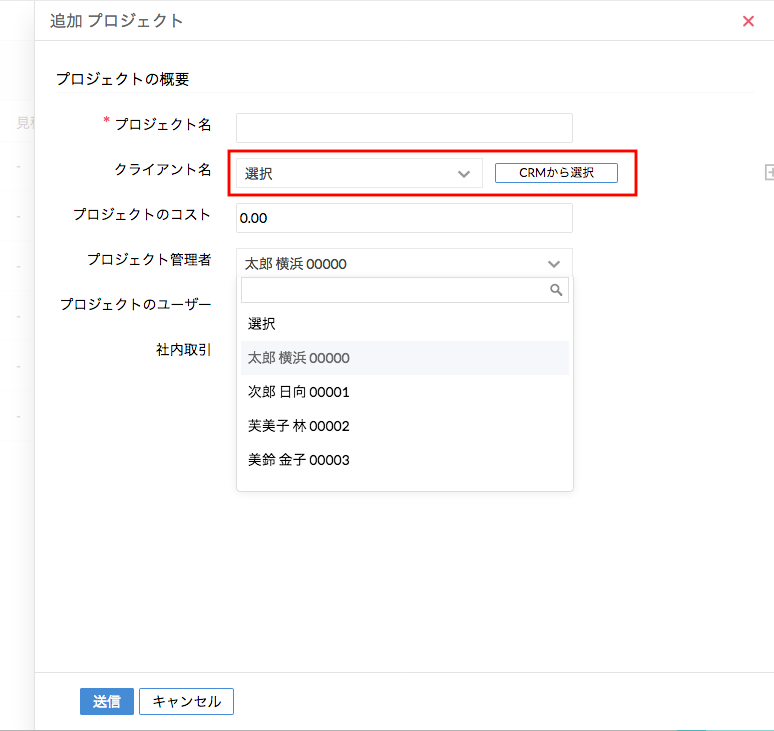This screenshot has width=774, height=731.
Task: Submit the form with the 送信 button
Action: (x=107, y=701)
